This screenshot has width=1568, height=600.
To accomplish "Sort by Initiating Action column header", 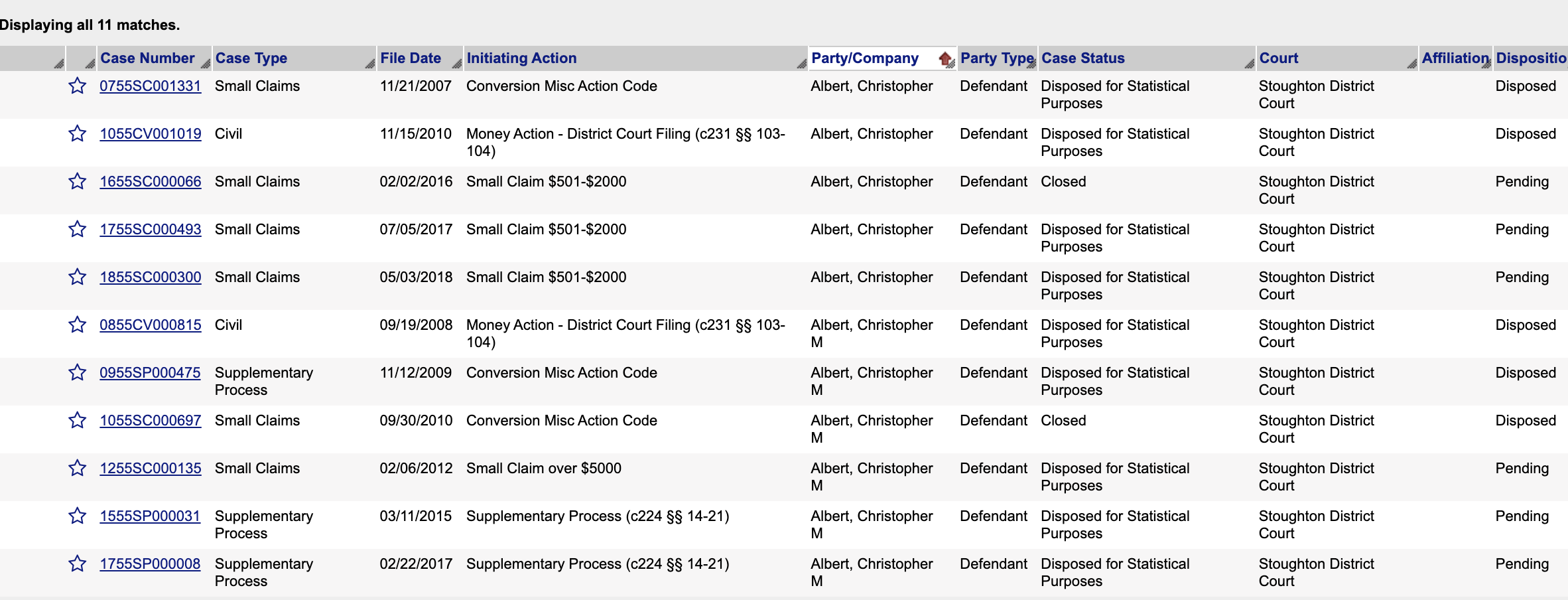I will pos(521,58).
